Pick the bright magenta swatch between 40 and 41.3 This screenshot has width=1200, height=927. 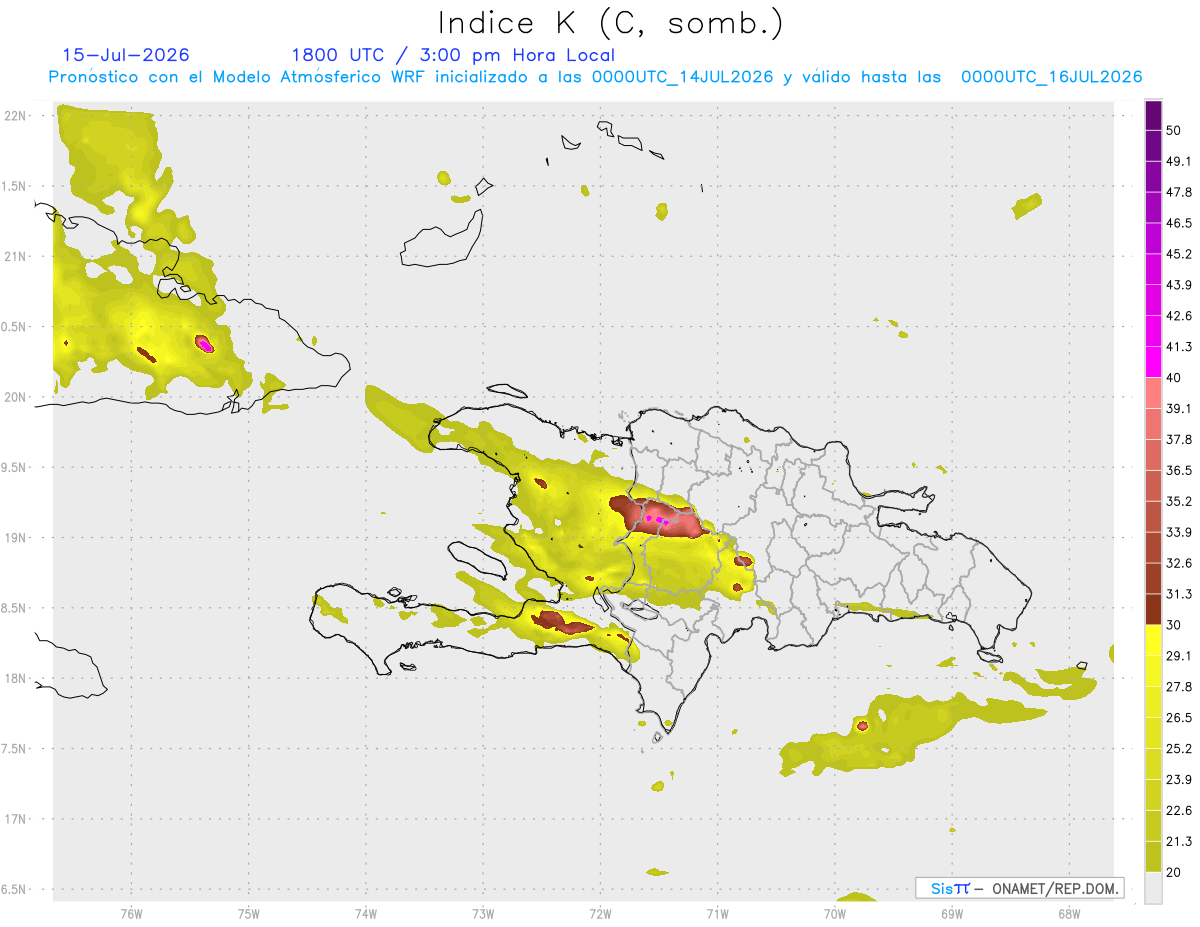(x=1153, y=362)
